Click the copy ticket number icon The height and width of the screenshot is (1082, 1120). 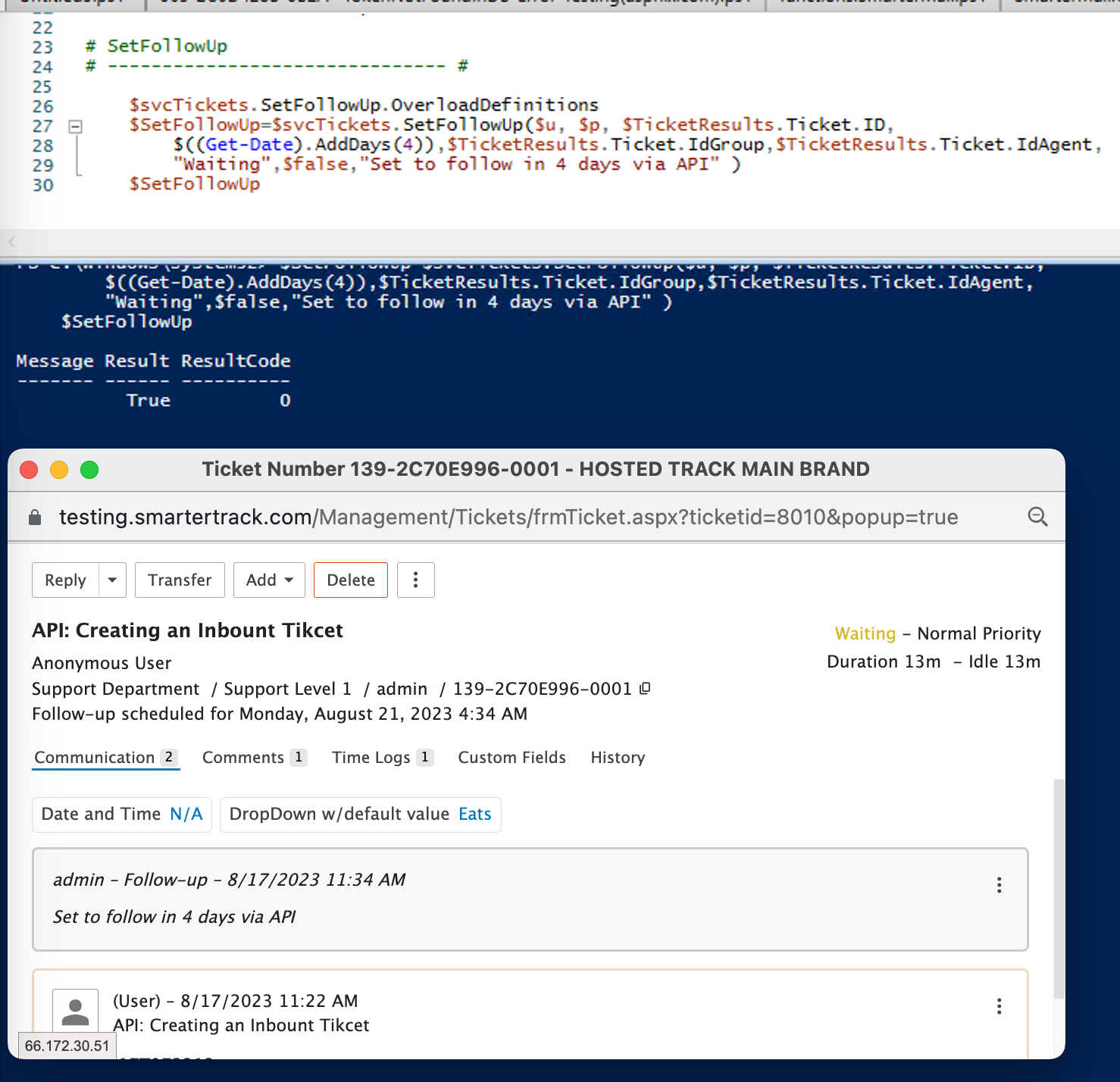point(645,688)
